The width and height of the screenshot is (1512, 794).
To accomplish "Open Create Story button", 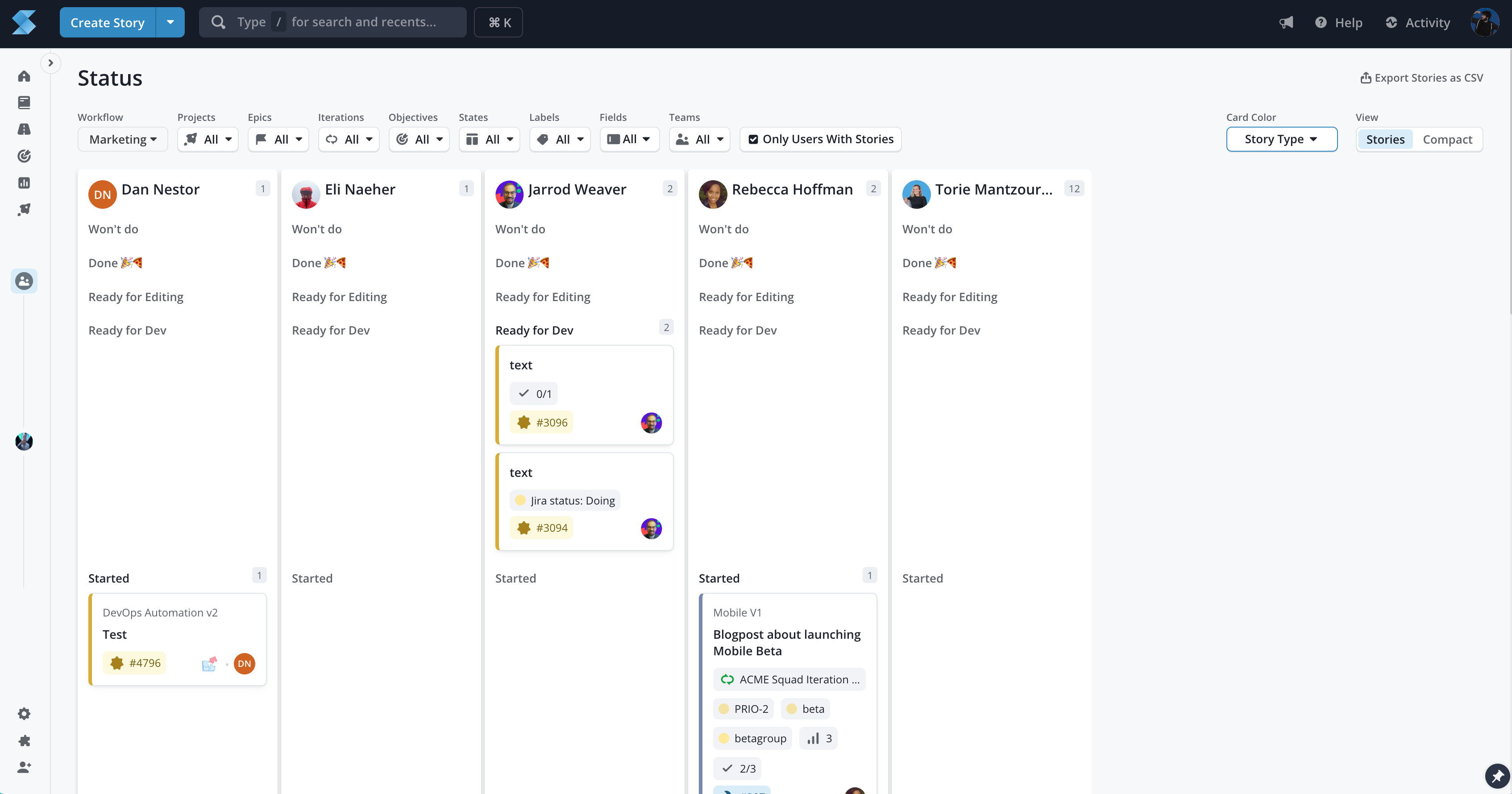I will tap(107, 22).
